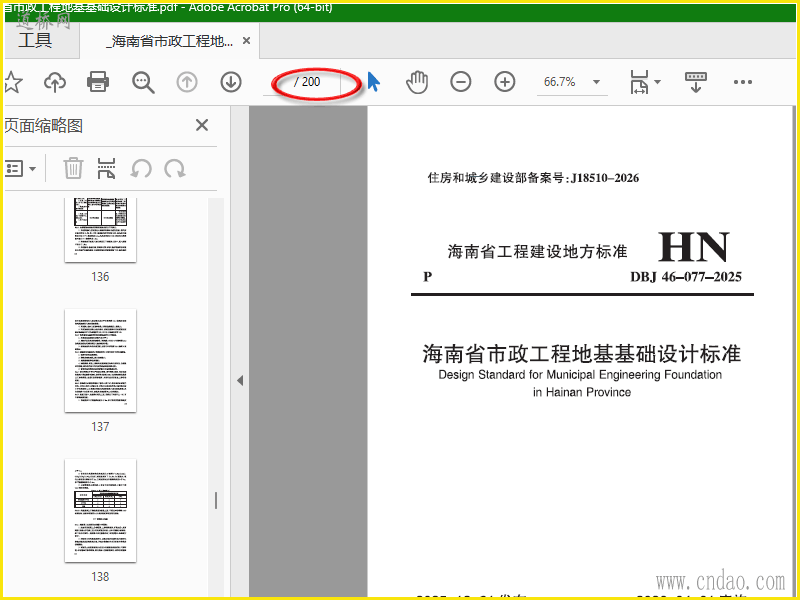This screenshot has height=600, width=800.
Task: Click the English title Design Standard for Municipal Engineering Foundation
Action: [x=580, y=375]
